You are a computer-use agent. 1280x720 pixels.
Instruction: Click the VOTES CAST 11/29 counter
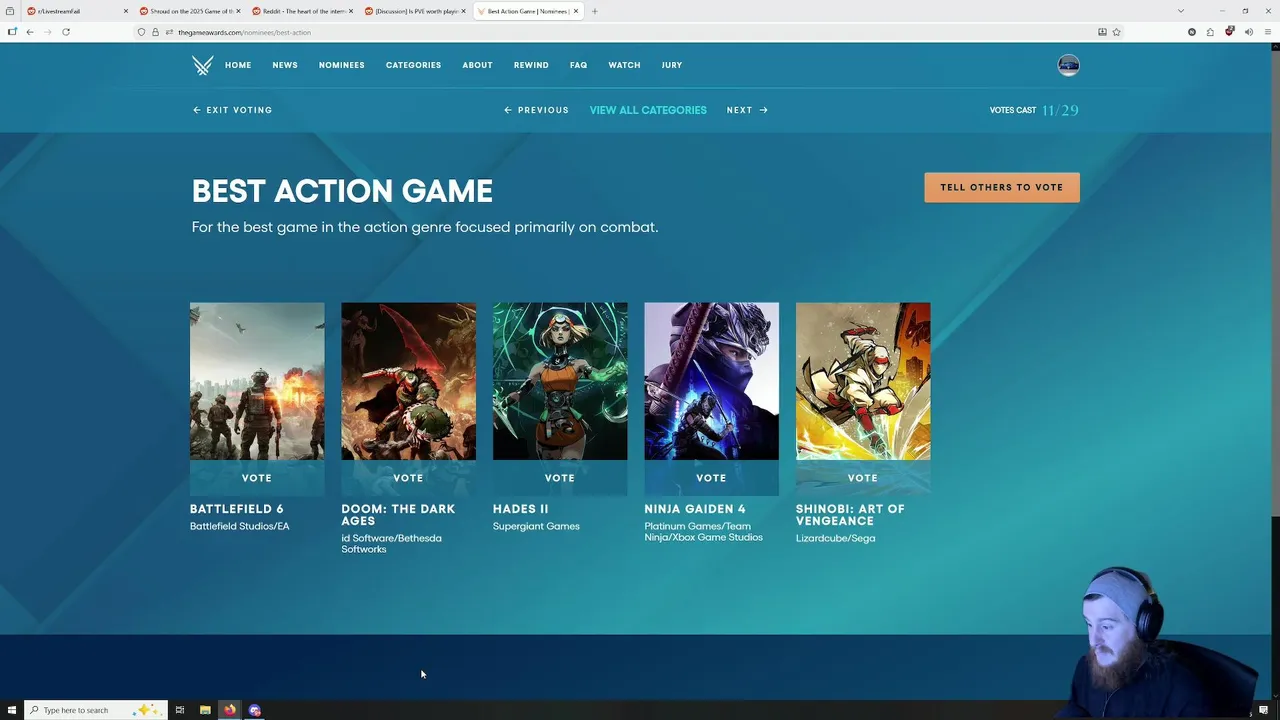[x=1034, y=110]
